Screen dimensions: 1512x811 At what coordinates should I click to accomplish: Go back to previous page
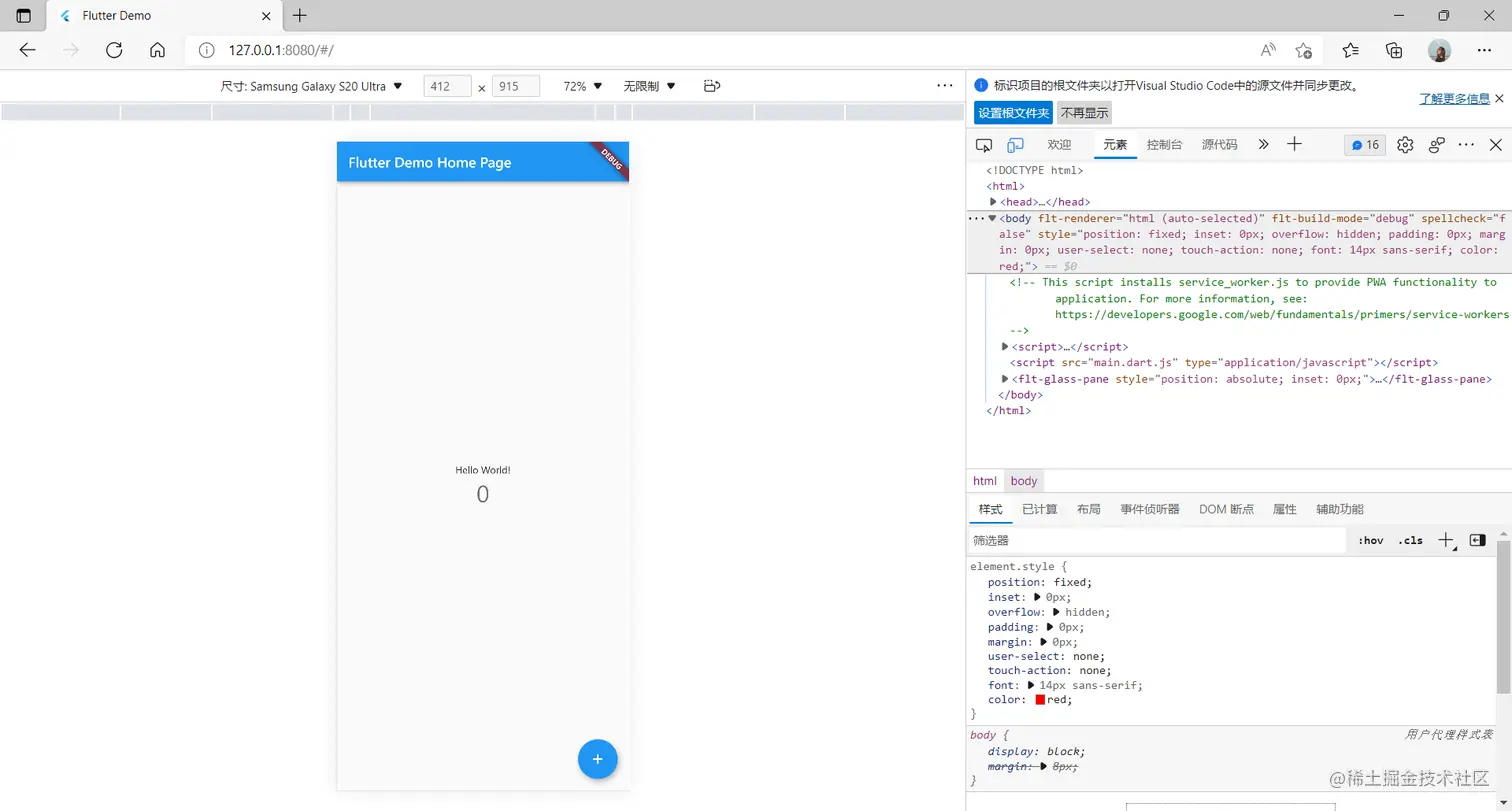(27, 50)
